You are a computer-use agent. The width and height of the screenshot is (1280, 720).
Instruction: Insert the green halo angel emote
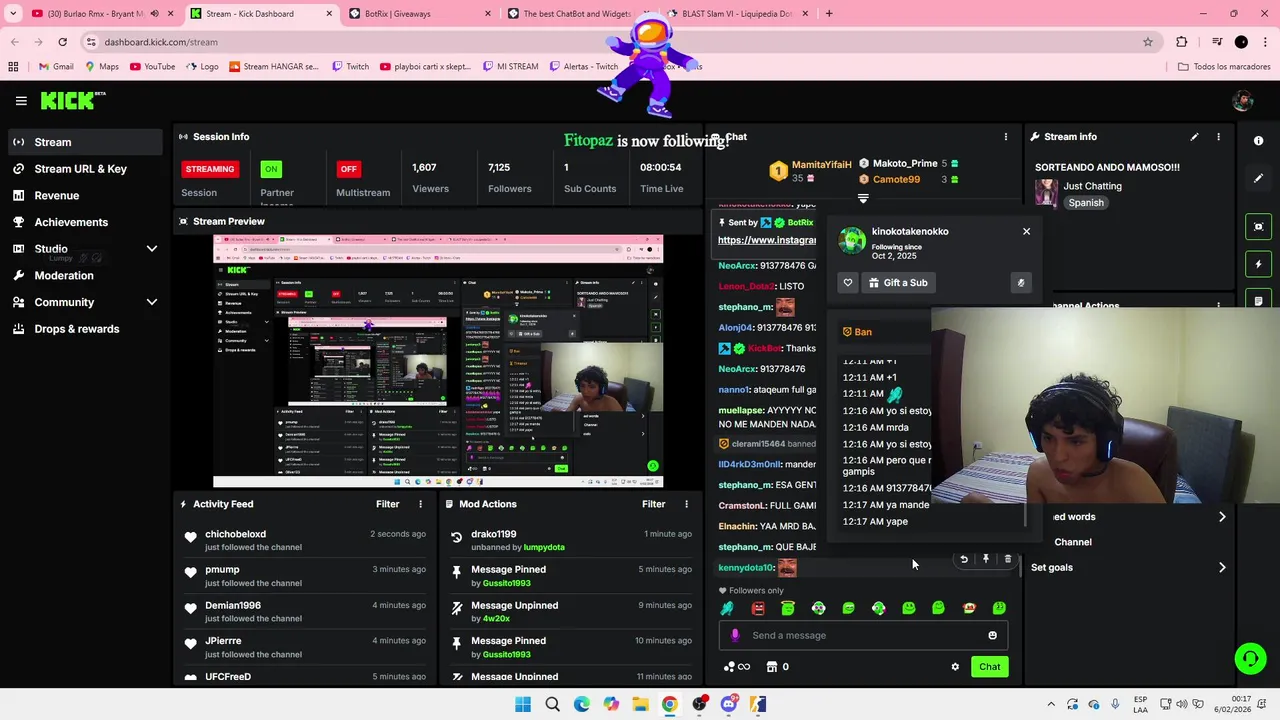(x=788, y=608)
